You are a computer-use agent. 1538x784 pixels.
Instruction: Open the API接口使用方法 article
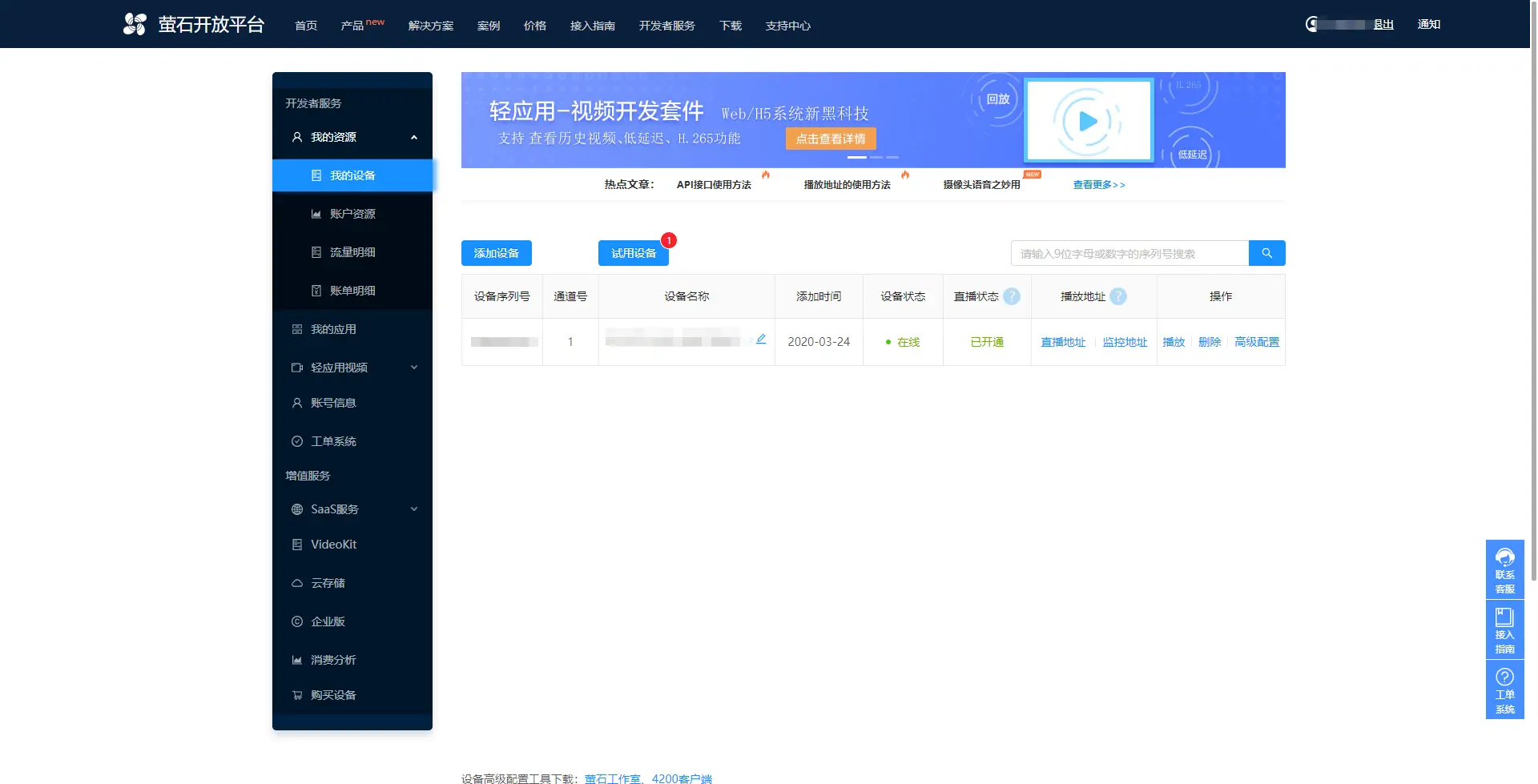pyautogui.click(x=714, y=185)
